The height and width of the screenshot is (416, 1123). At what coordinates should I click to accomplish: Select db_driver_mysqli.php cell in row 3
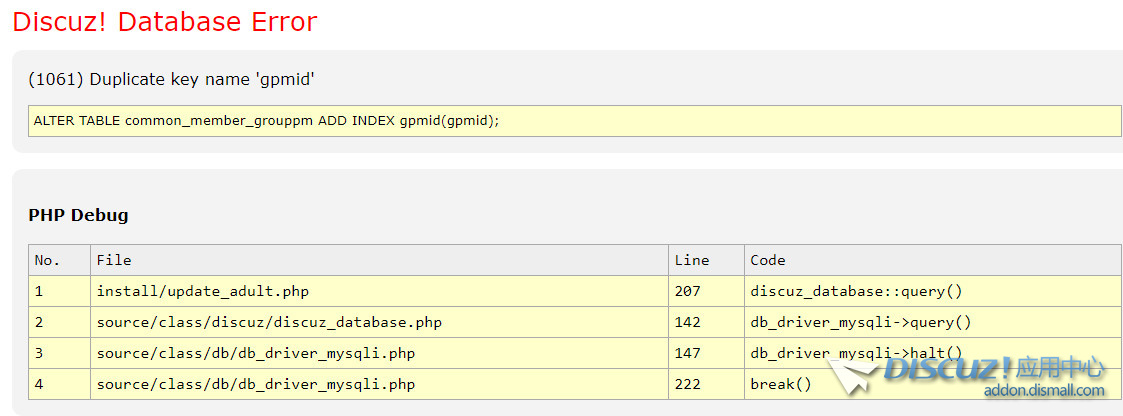pos(380,353)
